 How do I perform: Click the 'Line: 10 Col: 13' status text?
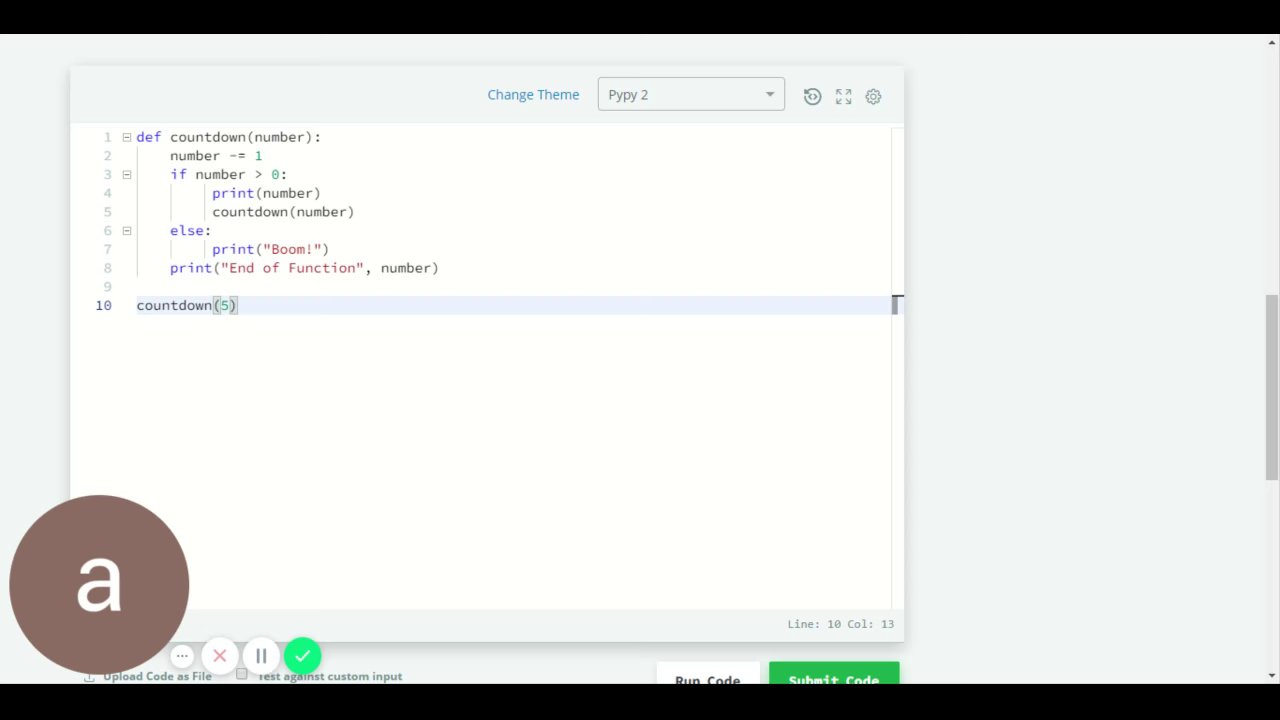point(840,624)
